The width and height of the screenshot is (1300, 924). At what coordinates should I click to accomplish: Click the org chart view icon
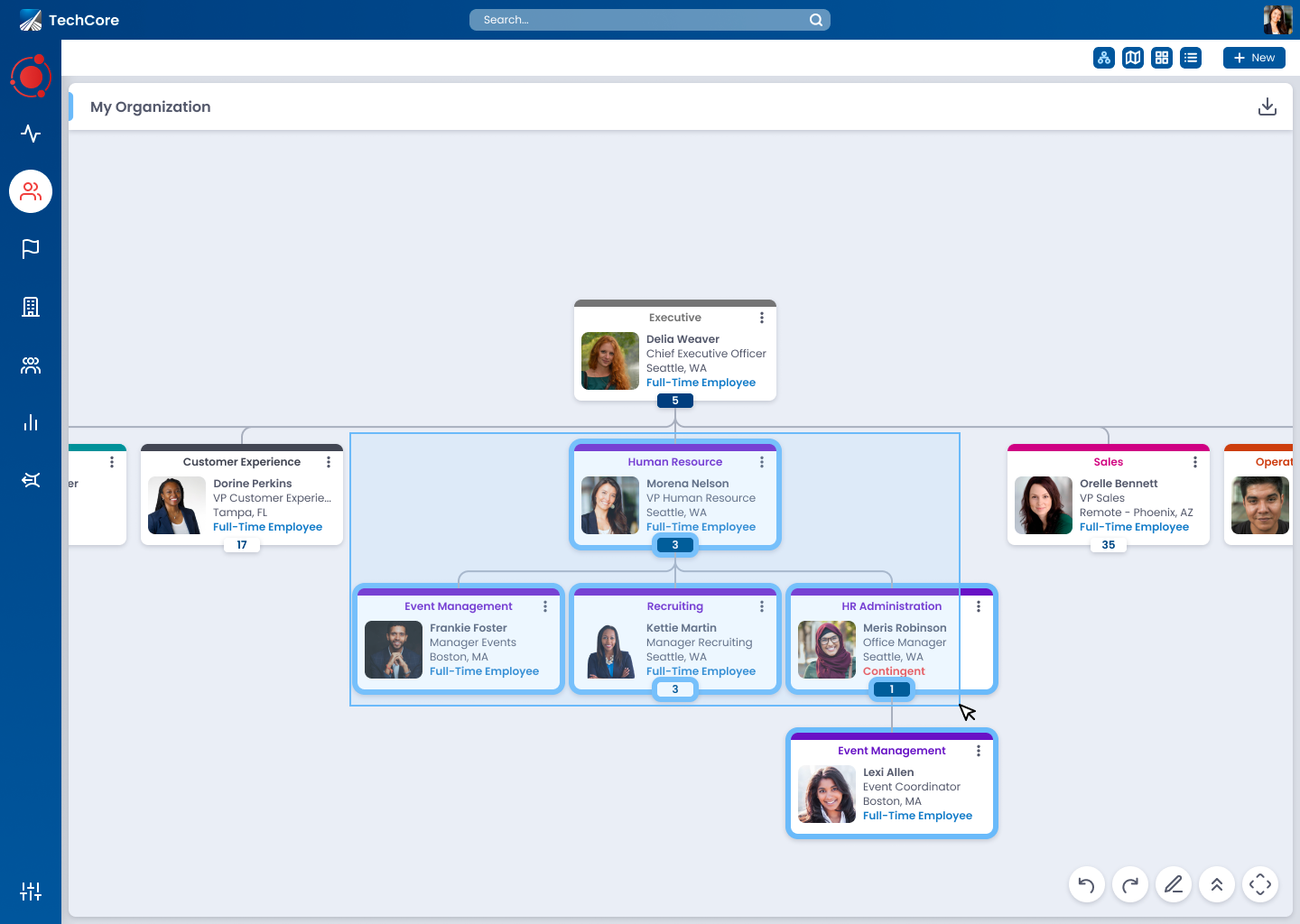point(1103,58)
